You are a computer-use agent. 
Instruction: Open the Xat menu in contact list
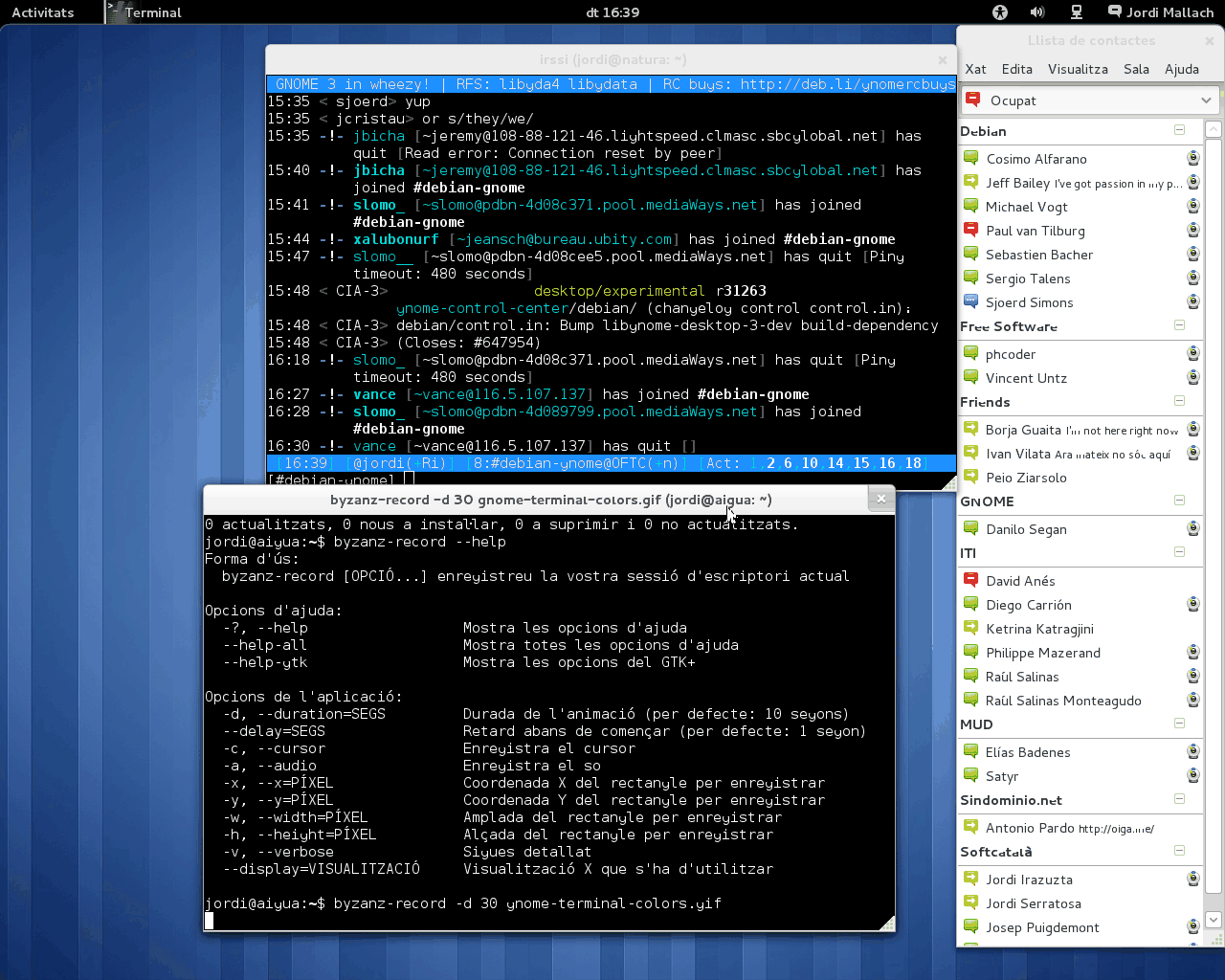(x=975, y=69)
